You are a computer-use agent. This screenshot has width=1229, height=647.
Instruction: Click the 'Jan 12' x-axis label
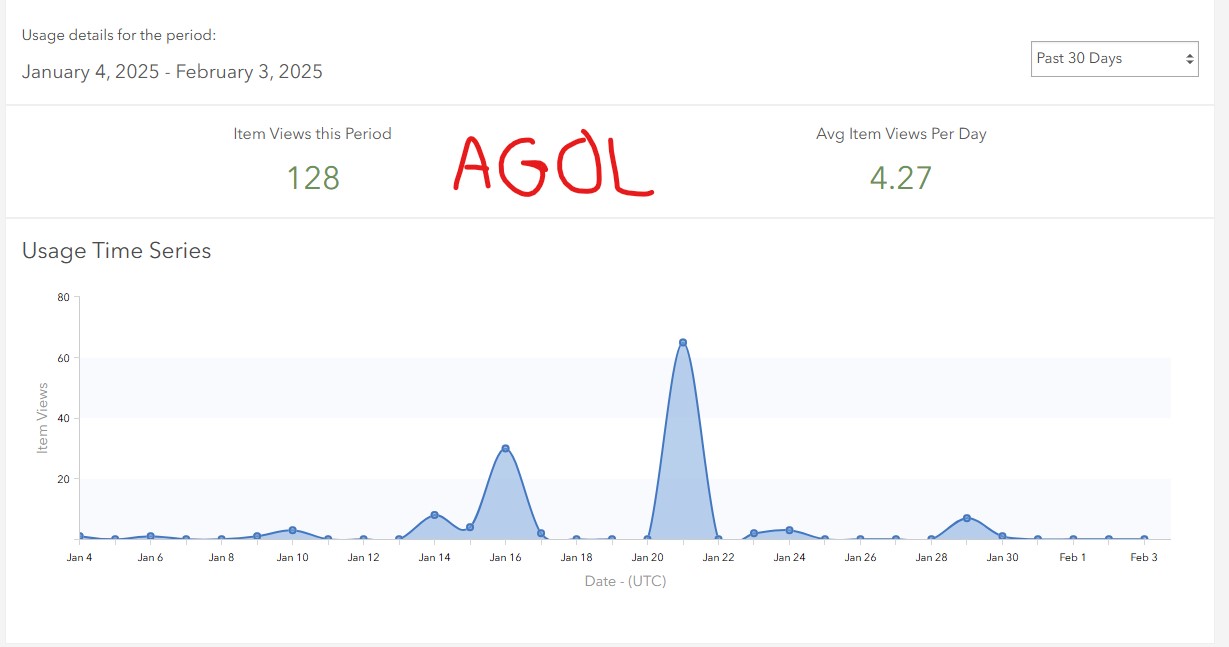pos(363,557)
